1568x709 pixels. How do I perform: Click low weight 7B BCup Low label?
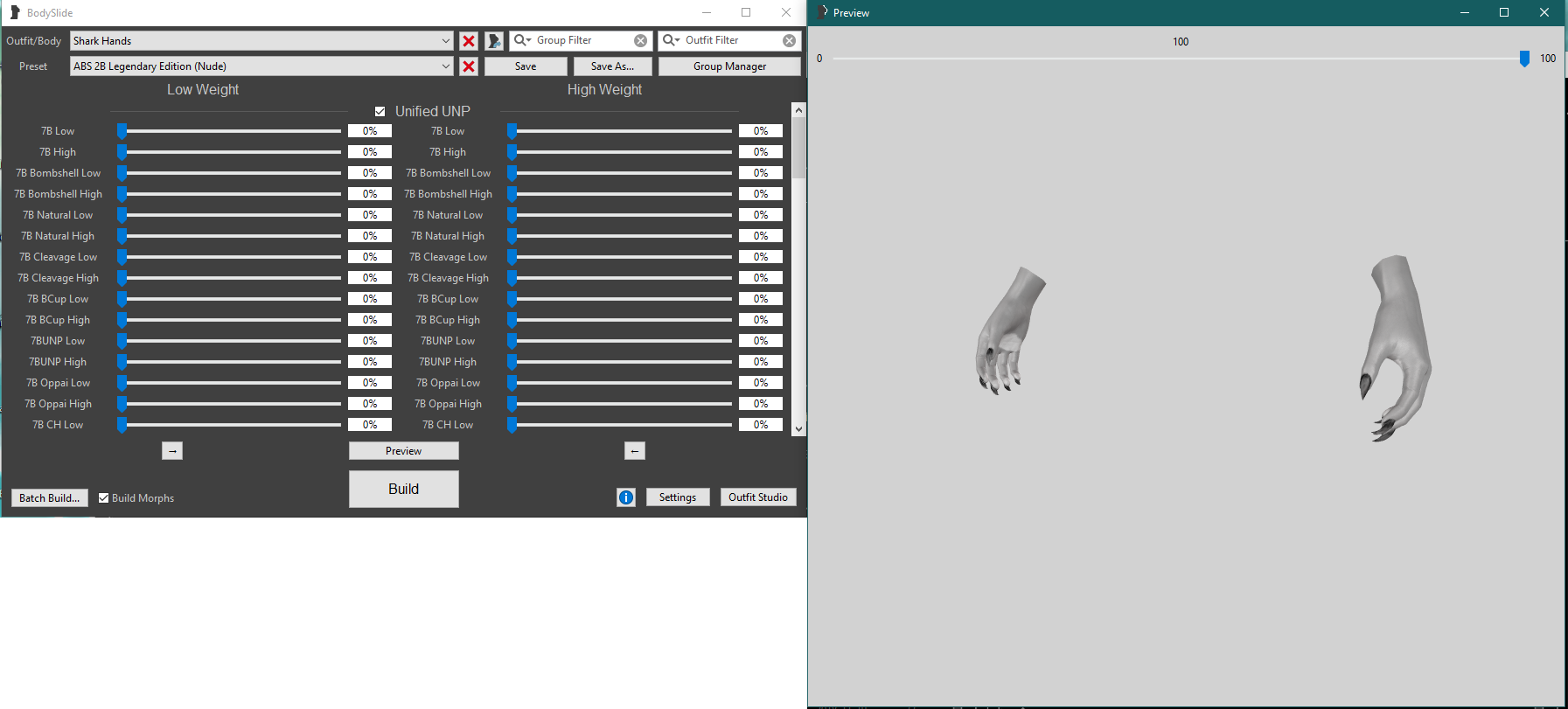(x=58, y=299)
